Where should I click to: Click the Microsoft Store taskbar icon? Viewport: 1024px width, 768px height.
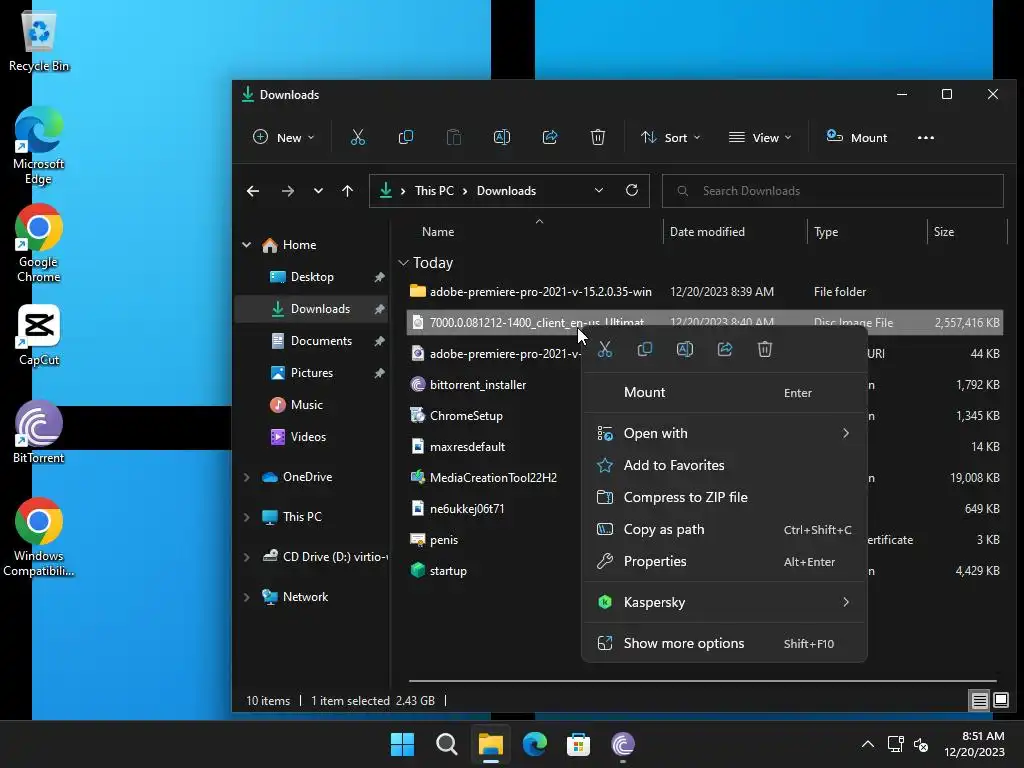579,744
